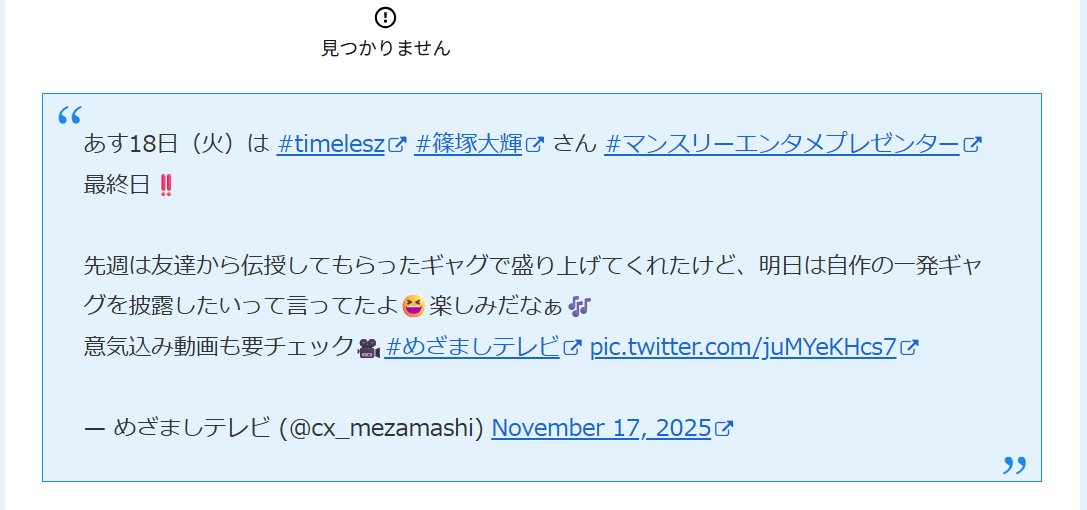Click external-link icon after #マンスリーエンタメプレゼンター
1087x510 pixels.
pyautogui.click(x=972, y=145)
